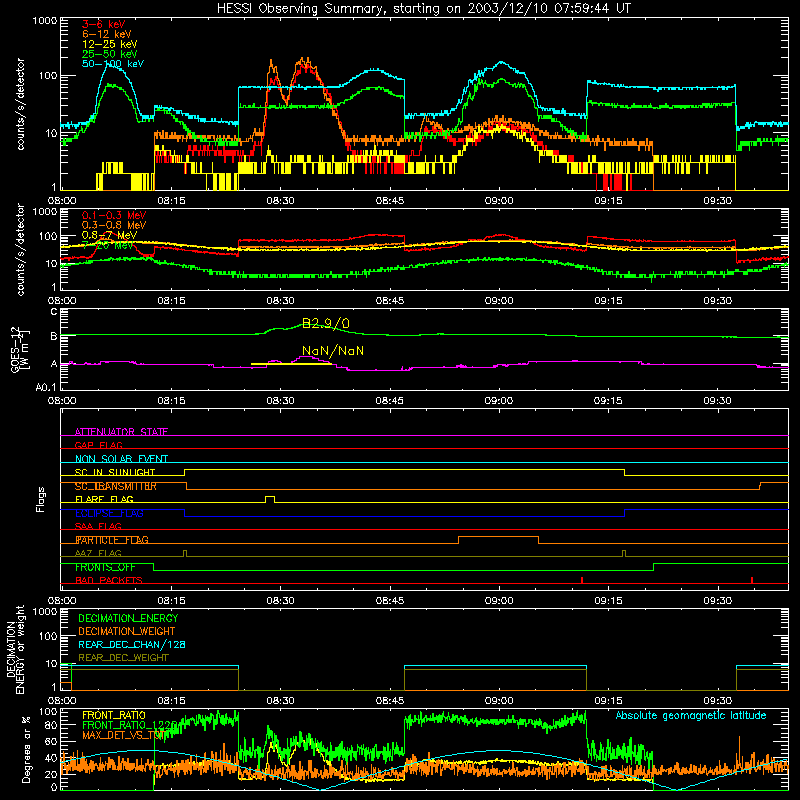The width and height of the screenshot is (800, 800).
Task: Click the BAD_PACKETS spike after 09:30
Action: coord(752,580)
